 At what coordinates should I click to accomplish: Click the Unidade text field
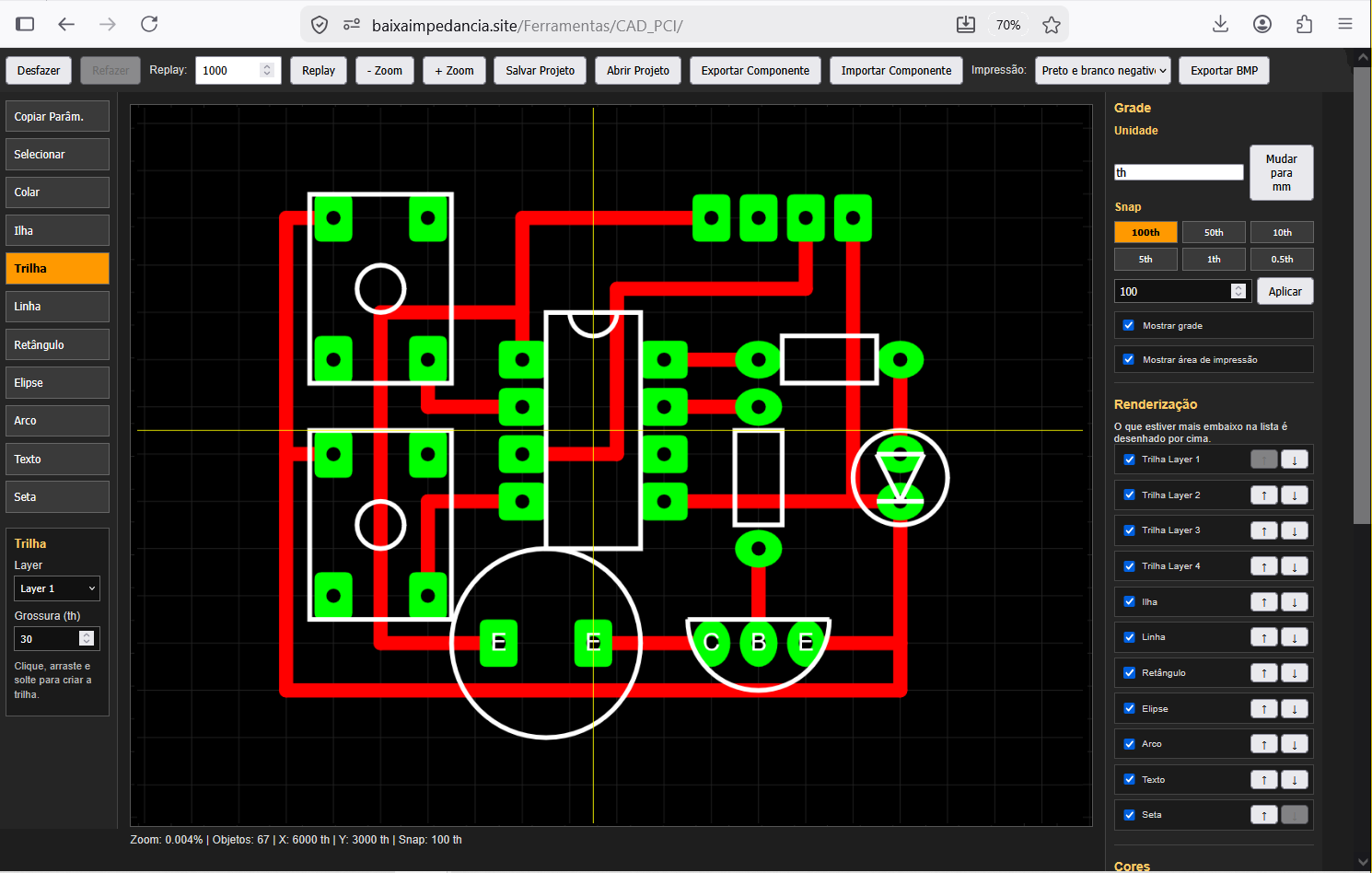pyautogui.click(x=1179, y=172)
